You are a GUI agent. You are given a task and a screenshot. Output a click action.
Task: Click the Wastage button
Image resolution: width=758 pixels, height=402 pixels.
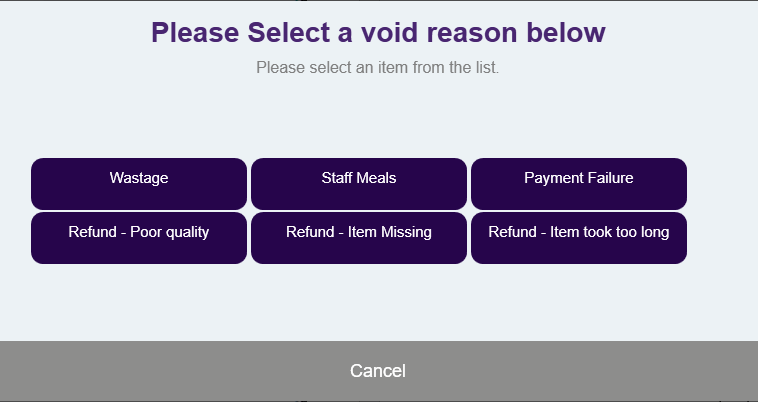(x=139, y=184)
